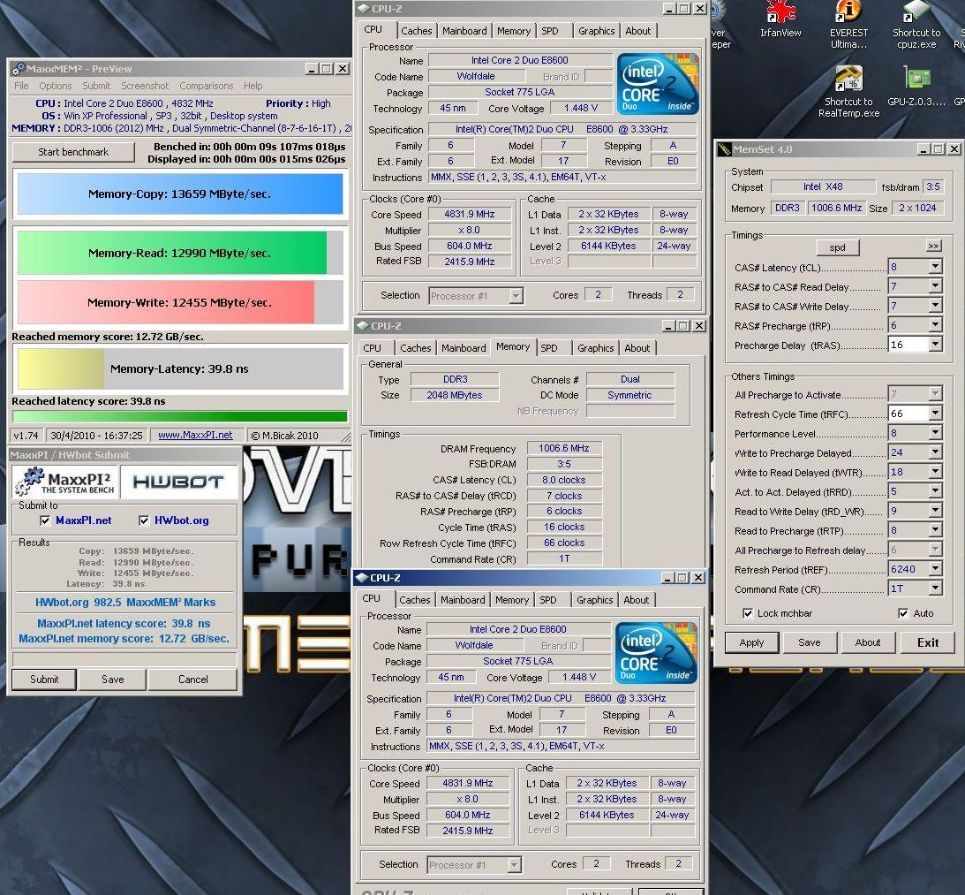Screen dimensions: 965x895
Task: Click the DRAM Frequency value in CPU-Z Memory
Action: pos(564,448)
